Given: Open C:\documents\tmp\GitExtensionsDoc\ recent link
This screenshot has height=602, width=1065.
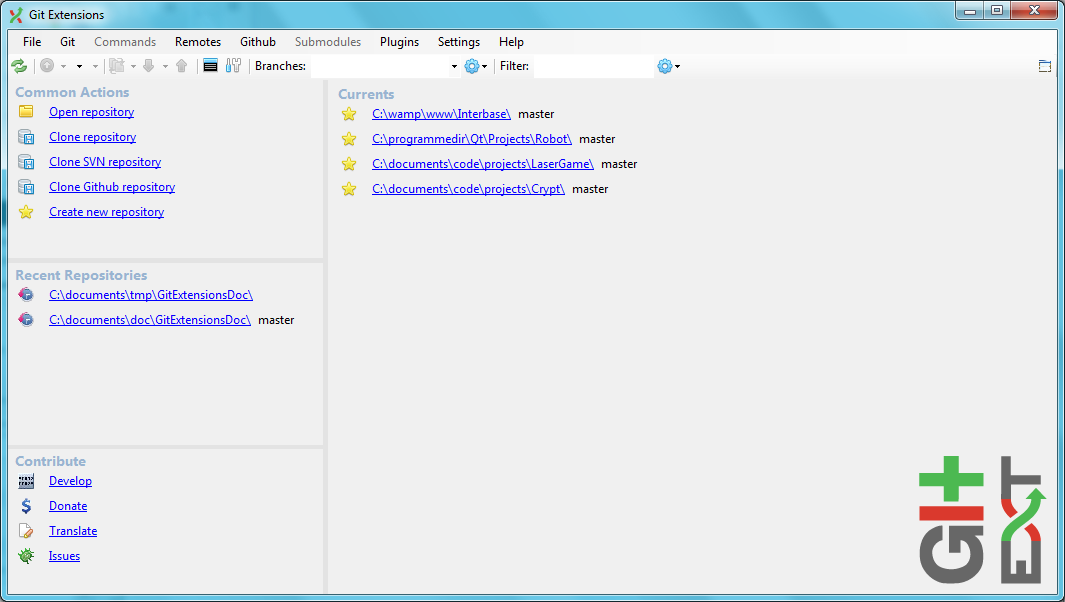Looking at the screenshot, I should pyautogui.click(x=151, y=295).
